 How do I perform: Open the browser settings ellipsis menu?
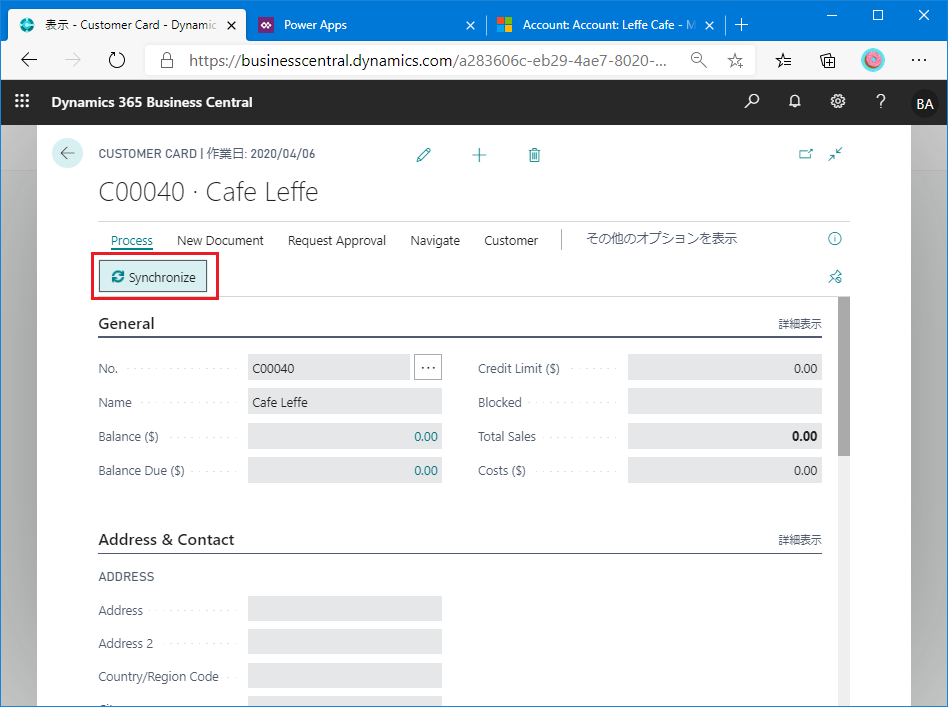coord(918,60)
